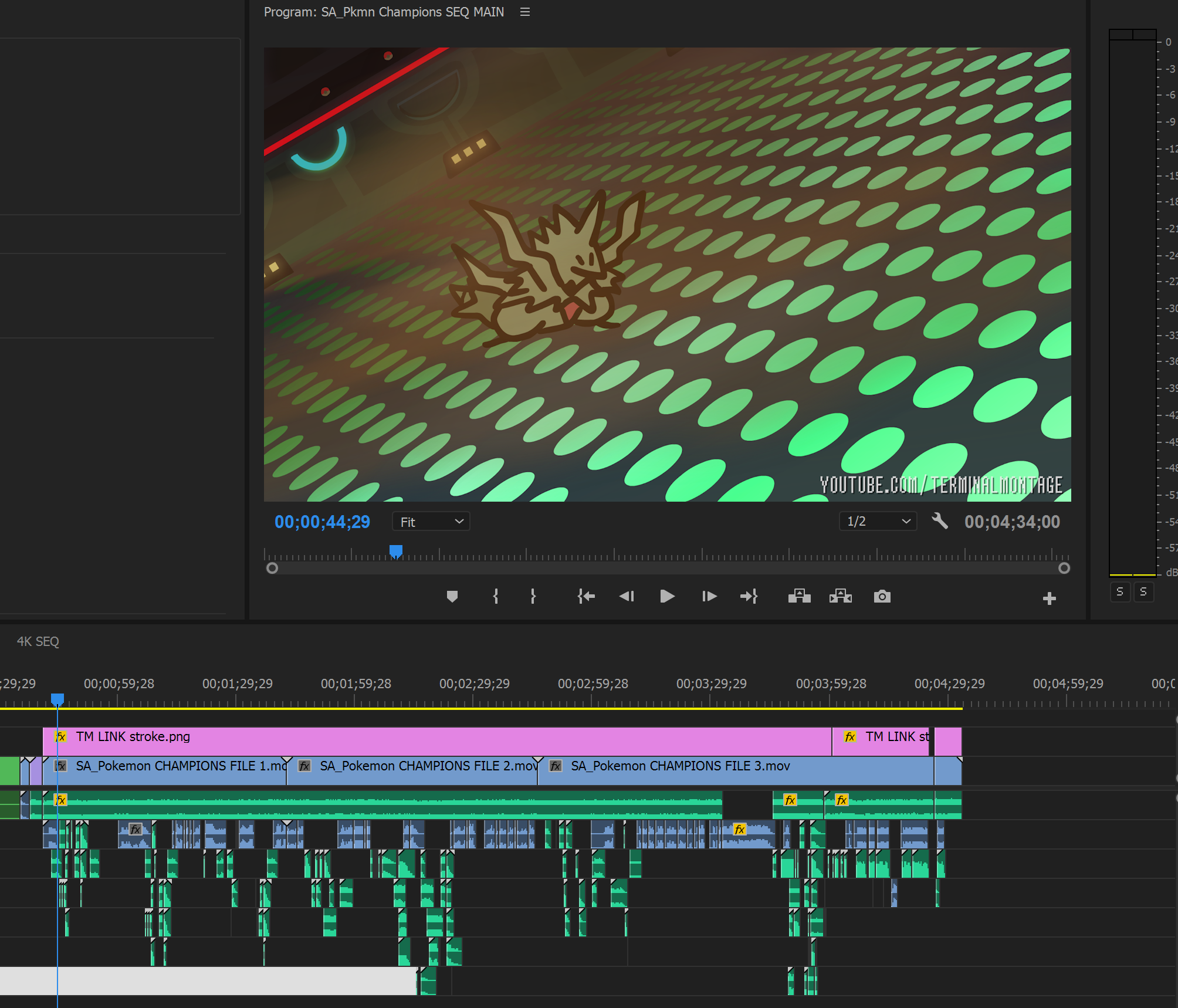Step forward one frame

tap(709, 597)
